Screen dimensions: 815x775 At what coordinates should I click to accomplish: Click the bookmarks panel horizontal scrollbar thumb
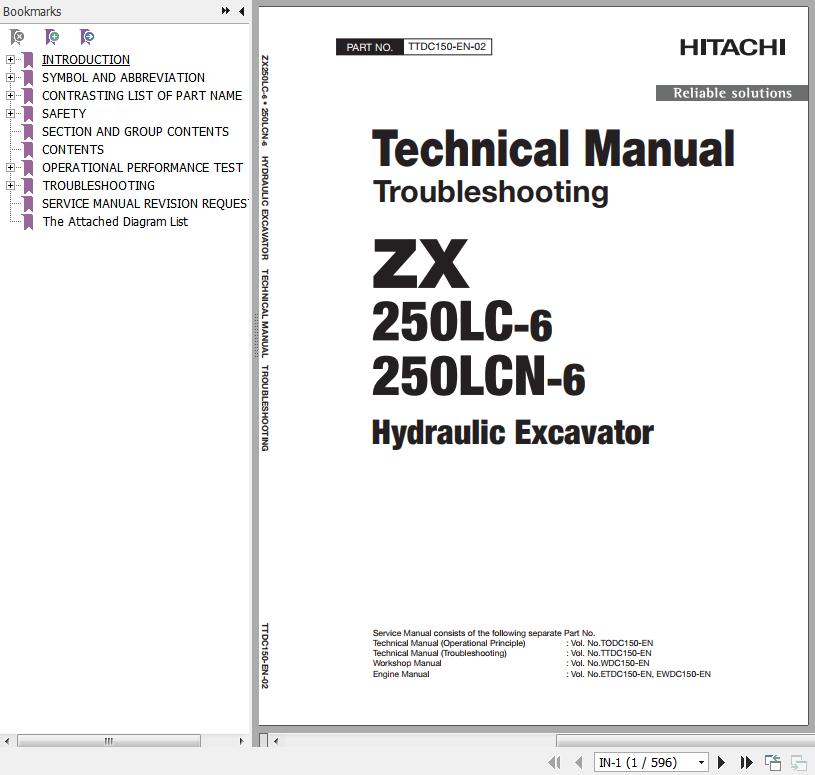tap(109, 741)
